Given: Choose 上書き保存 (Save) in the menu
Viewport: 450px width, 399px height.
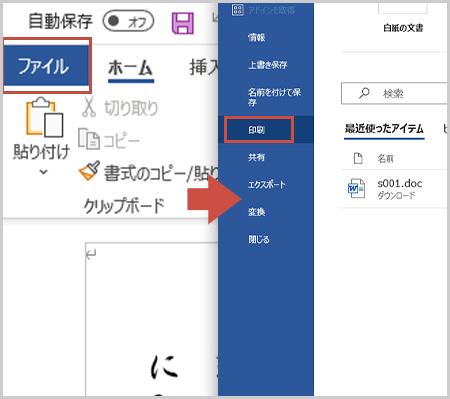Looking at the screenshot, I should [267, 65].
